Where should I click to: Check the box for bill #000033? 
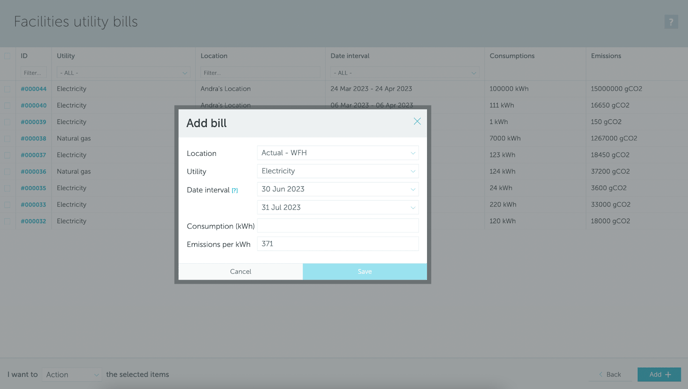click(7, 204)
